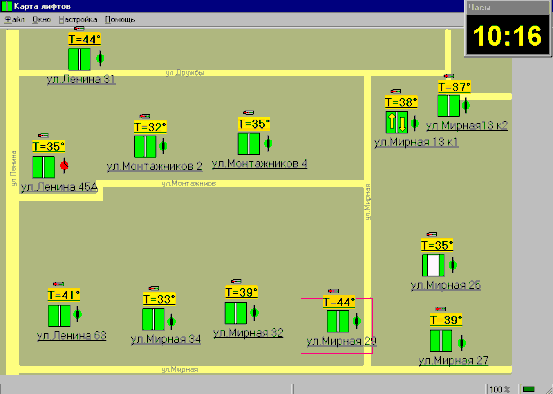Open the Файл menu
This screenshot has width=553, height=394.
(x=14, y=20)
